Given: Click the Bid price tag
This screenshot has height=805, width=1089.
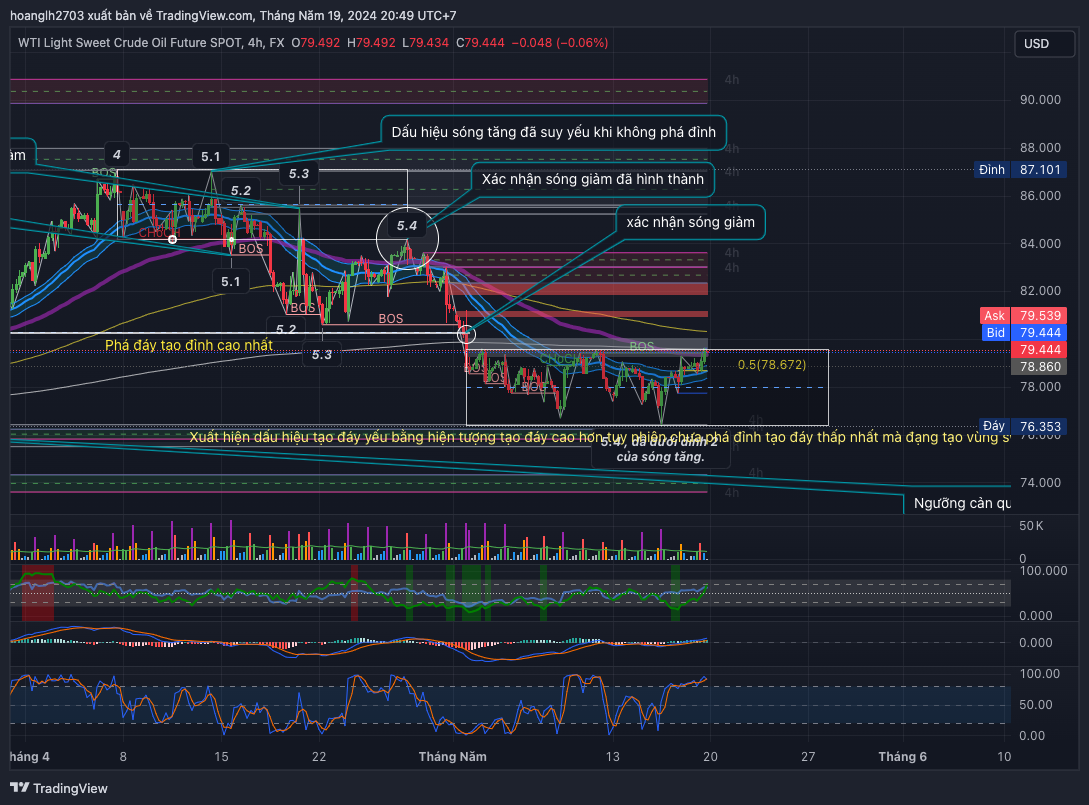Looking at the screenshot, I should 1023,333.
